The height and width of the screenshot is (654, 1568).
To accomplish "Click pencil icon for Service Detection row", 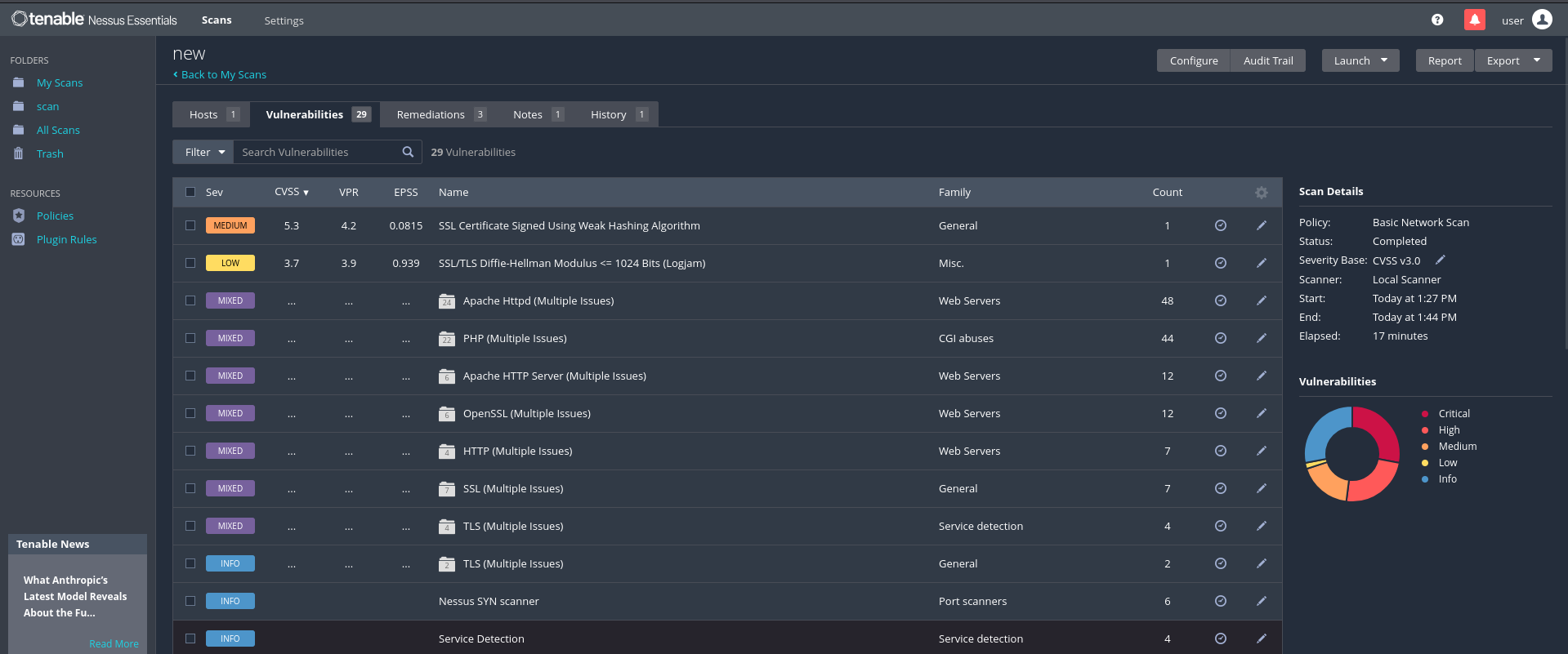I will pyautogui.click(x=1262, y=638).
